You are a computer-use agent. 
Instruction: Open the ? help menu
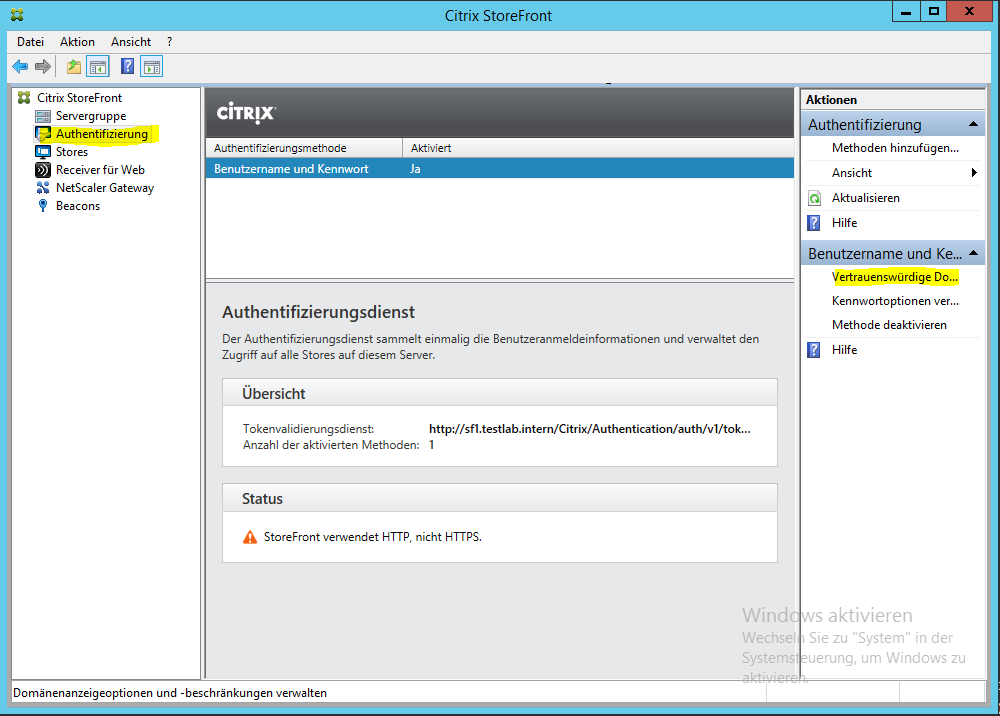tap(169, 42)
